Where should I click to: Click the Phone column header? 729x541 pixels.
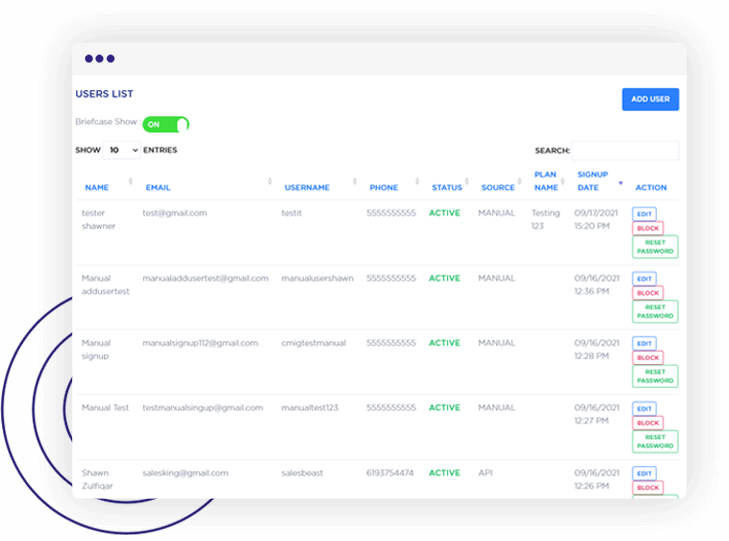coord(383,187)
